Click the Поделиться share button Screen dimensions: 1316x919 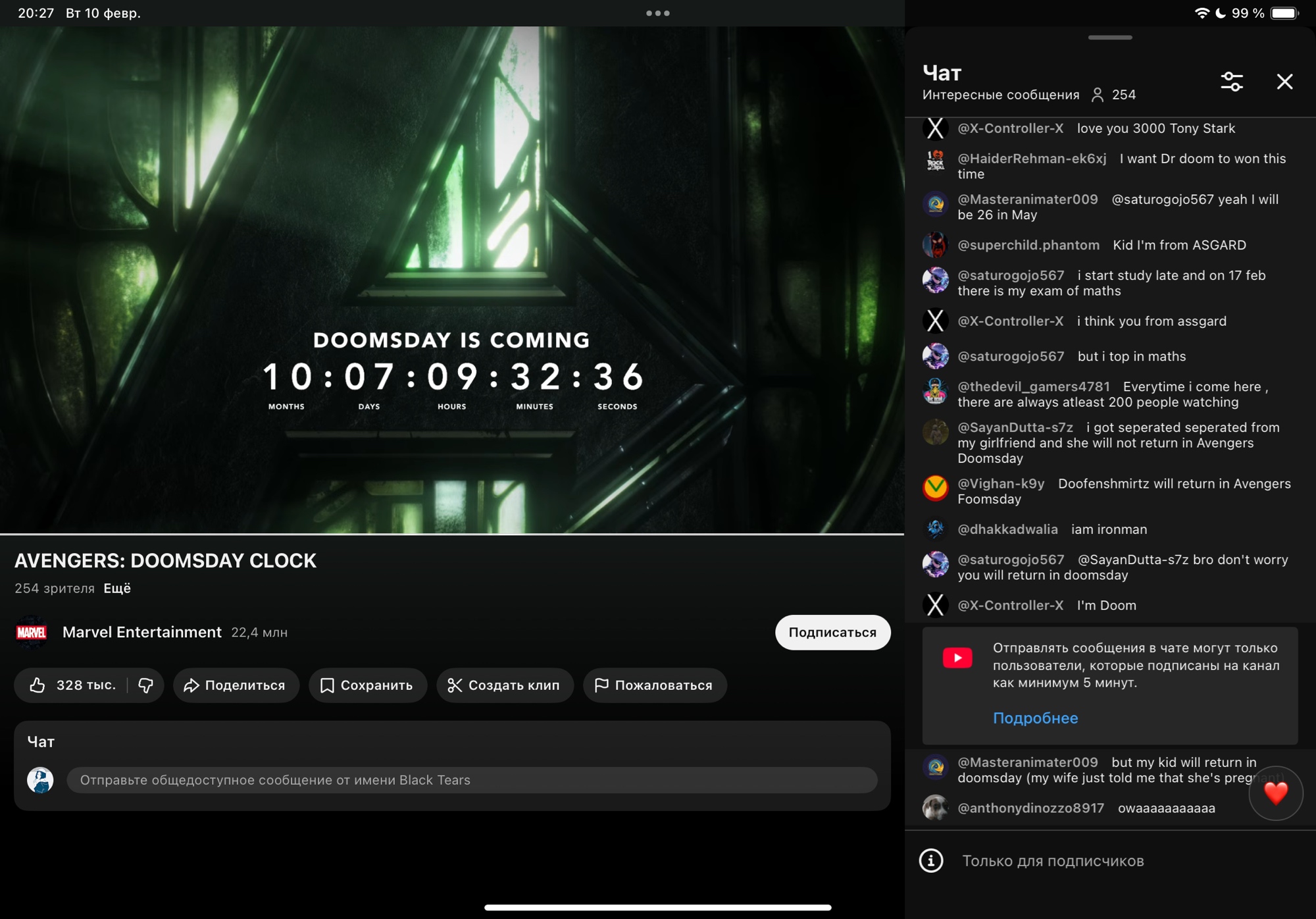tap(236, 685)
